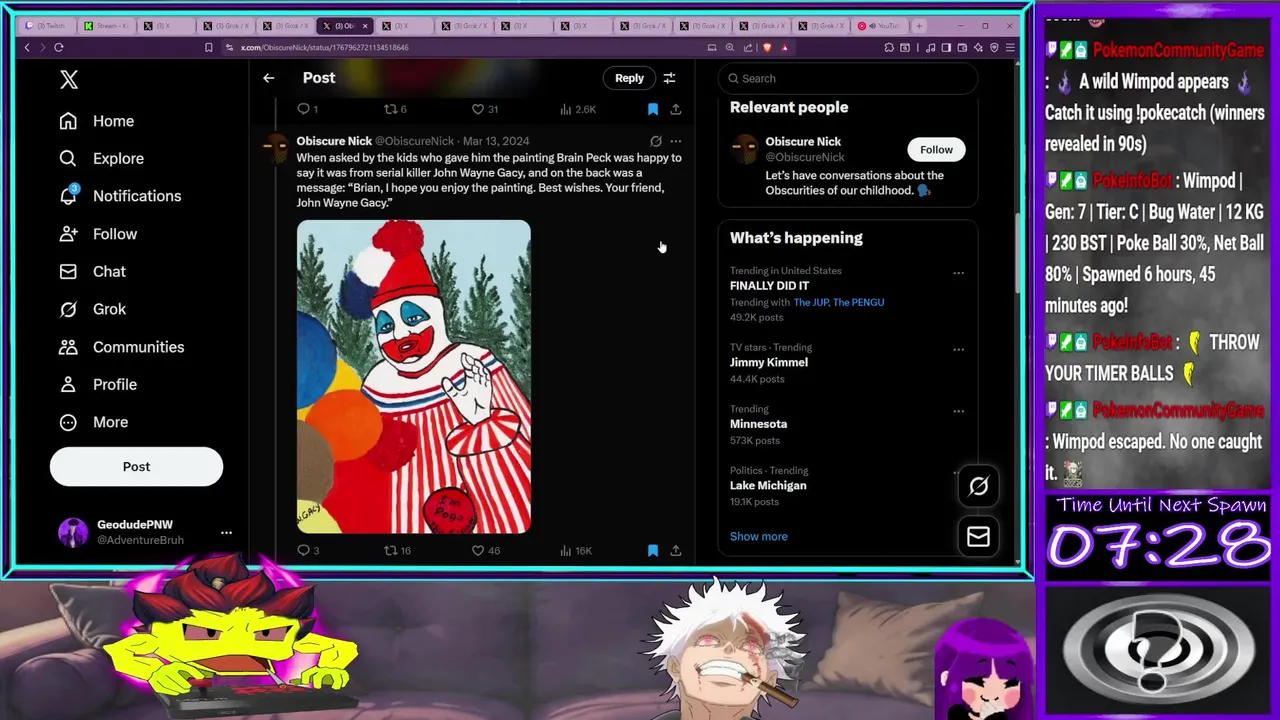Image resolution: width=1280 pixels, height=720 pixels.
Task: Toggle bookmark on post with 2.6K views
Action: [653, 109]
